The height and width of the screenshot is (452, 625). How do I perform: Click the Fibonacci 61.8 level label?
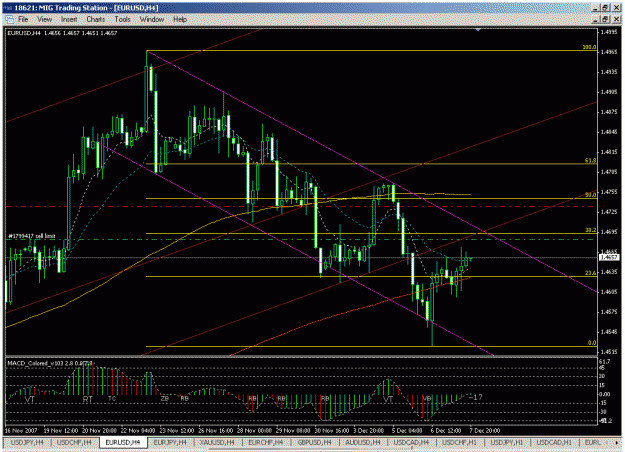[590, 161]
